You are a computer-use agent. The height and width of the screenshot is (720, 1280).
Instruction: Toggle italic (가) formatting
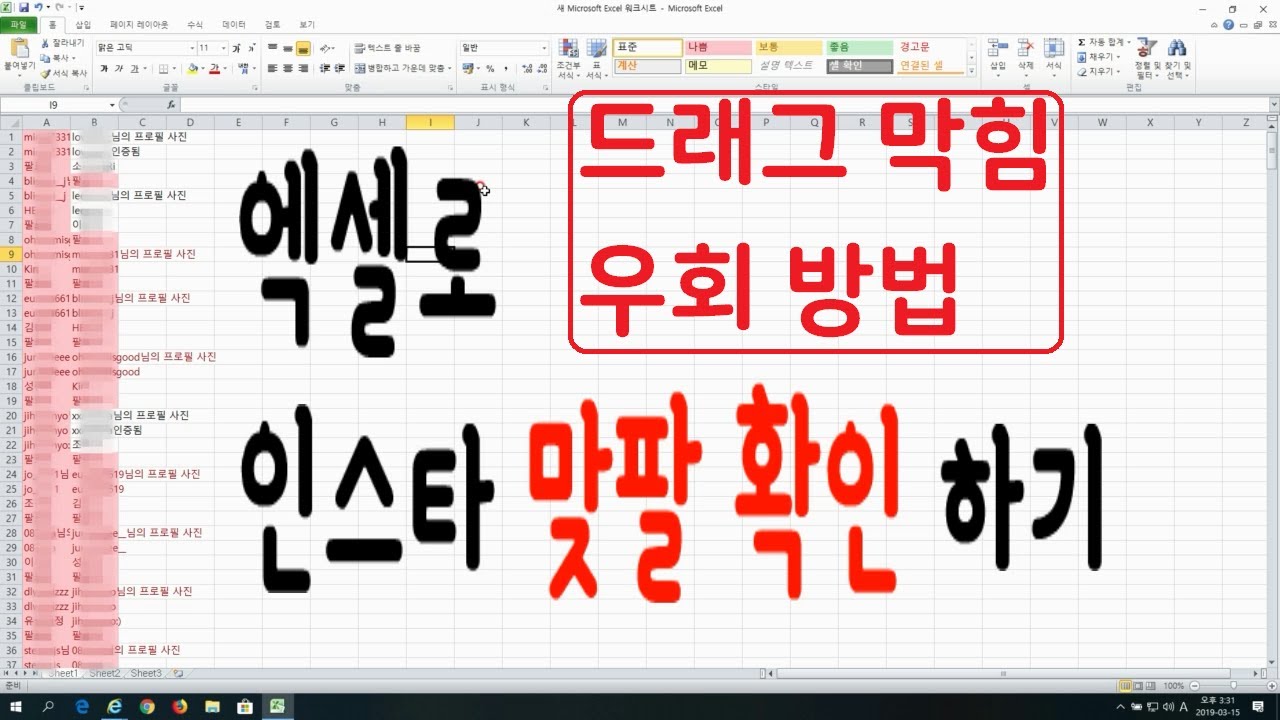tap(119, 69)
